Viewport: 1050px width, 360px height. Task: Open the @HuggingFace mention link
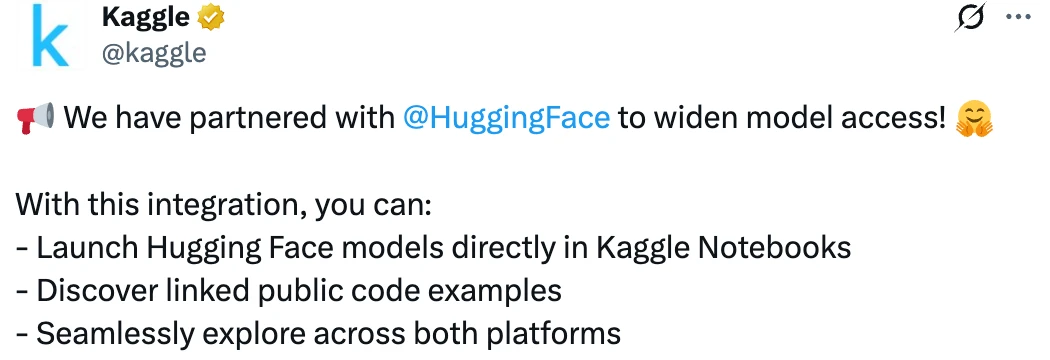[506, 118]
